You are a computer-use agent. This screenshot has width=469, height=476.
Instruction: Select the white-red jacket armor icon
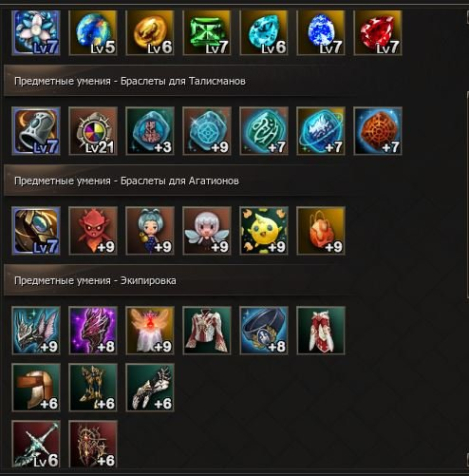(207, 330)
